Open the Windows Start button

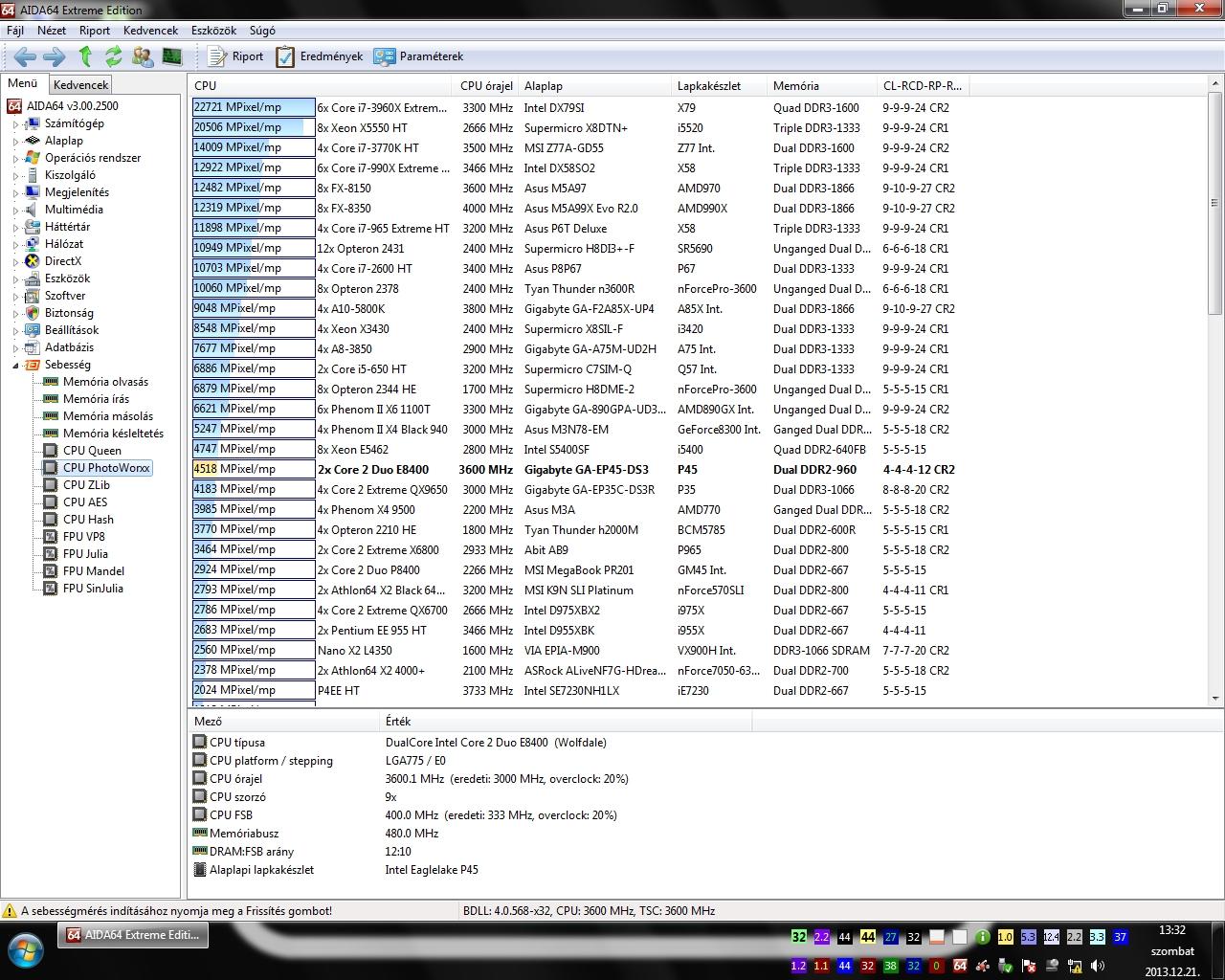point(25,951)
